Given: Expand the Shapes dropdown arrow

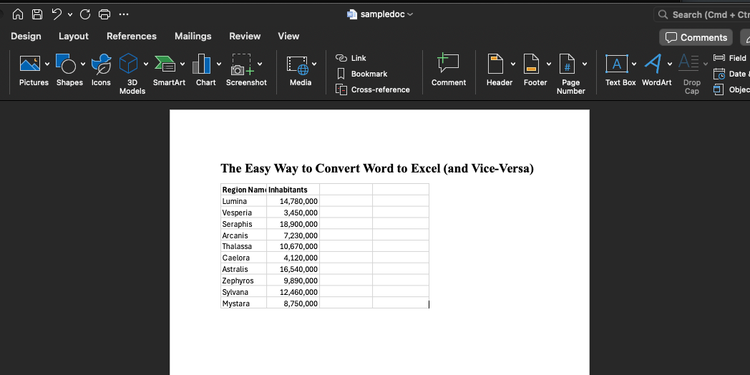Looking at the screenshot, I should pyautogui.click(x=83, y=64).
